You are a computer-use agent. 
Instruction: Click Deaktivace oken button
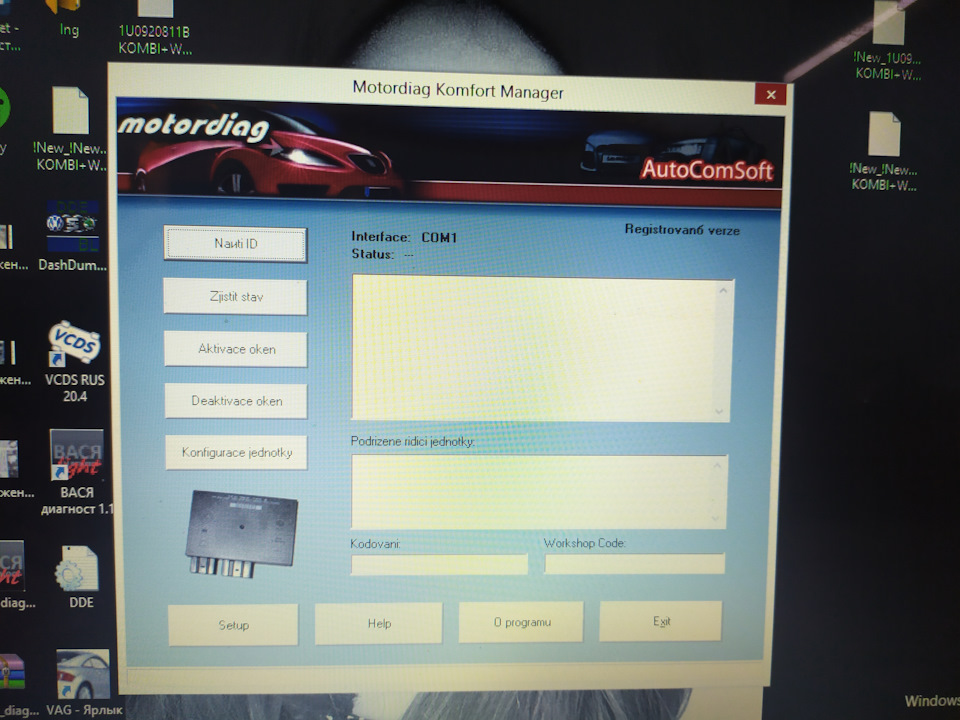tap(236, 401)
